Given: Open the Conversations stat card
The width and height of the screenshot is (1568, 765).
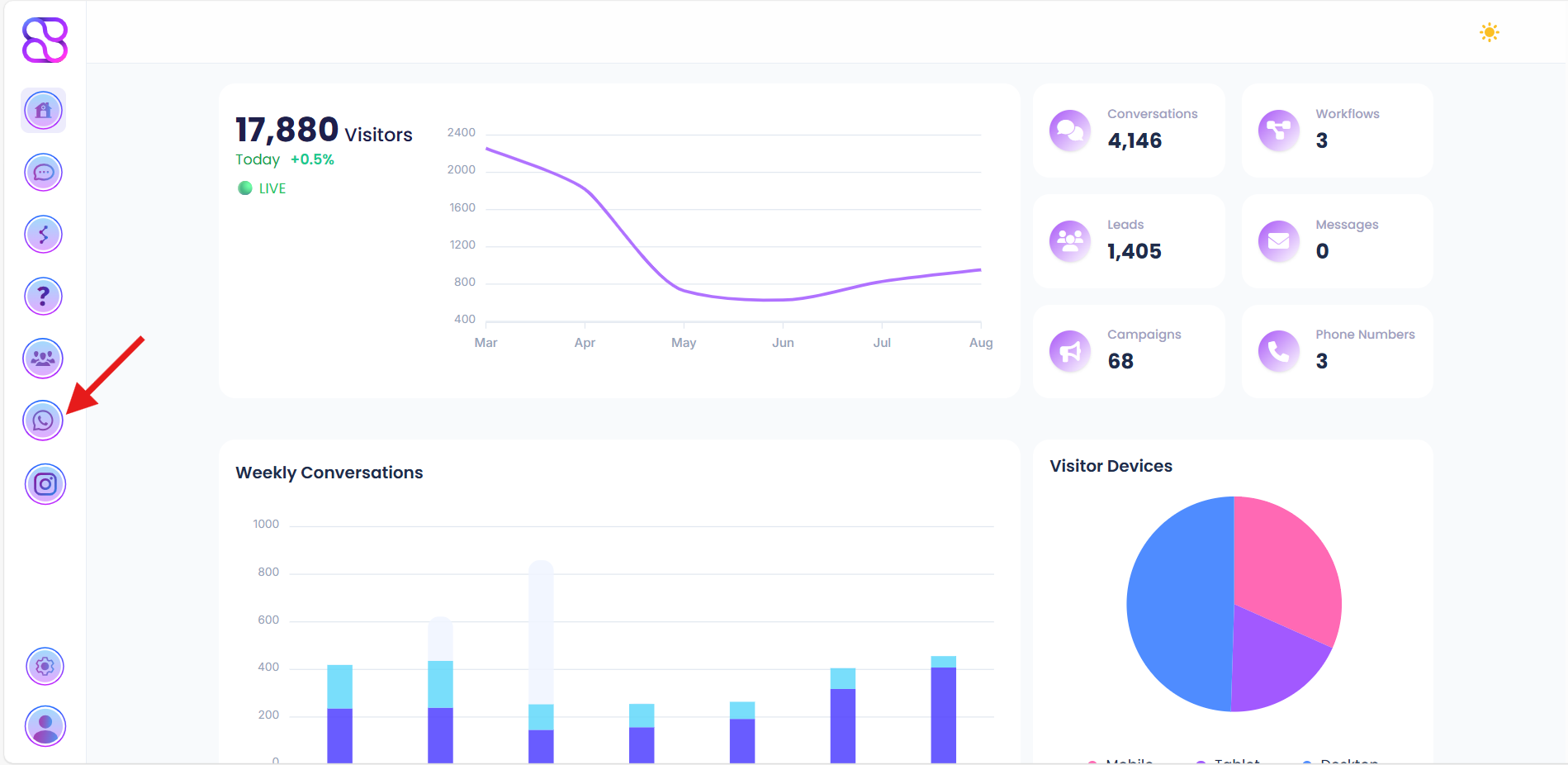Looking at the screenshot, I should pyautogui.click(x=1128, y=131).
